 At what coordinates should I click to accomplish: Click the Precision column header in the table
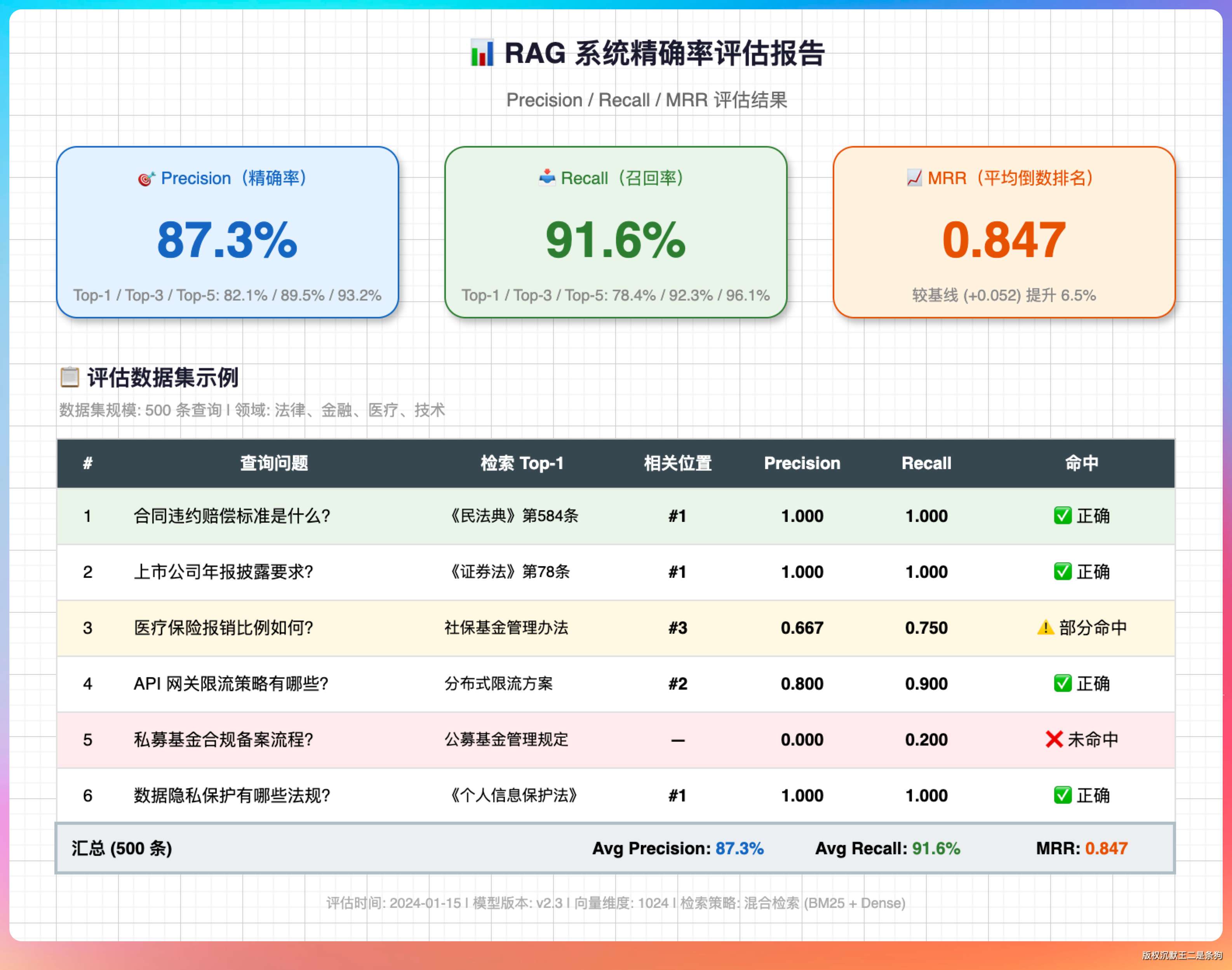coord(802,463)
